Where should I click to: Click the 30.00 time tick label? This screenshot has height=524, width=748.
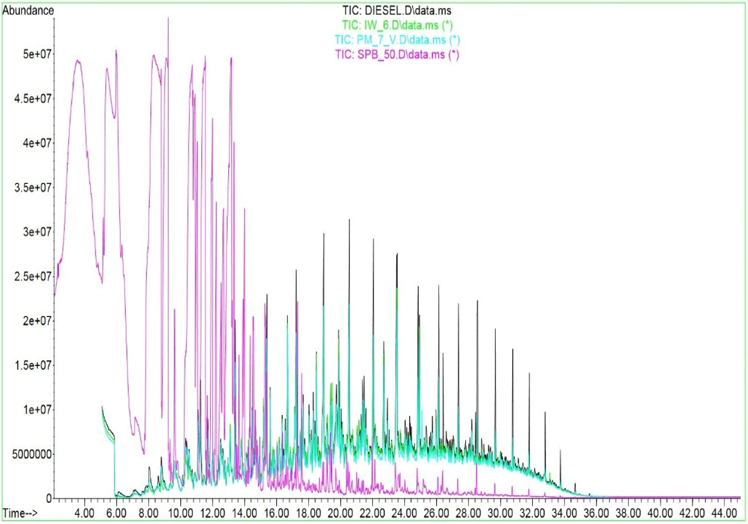pos(500,514)
